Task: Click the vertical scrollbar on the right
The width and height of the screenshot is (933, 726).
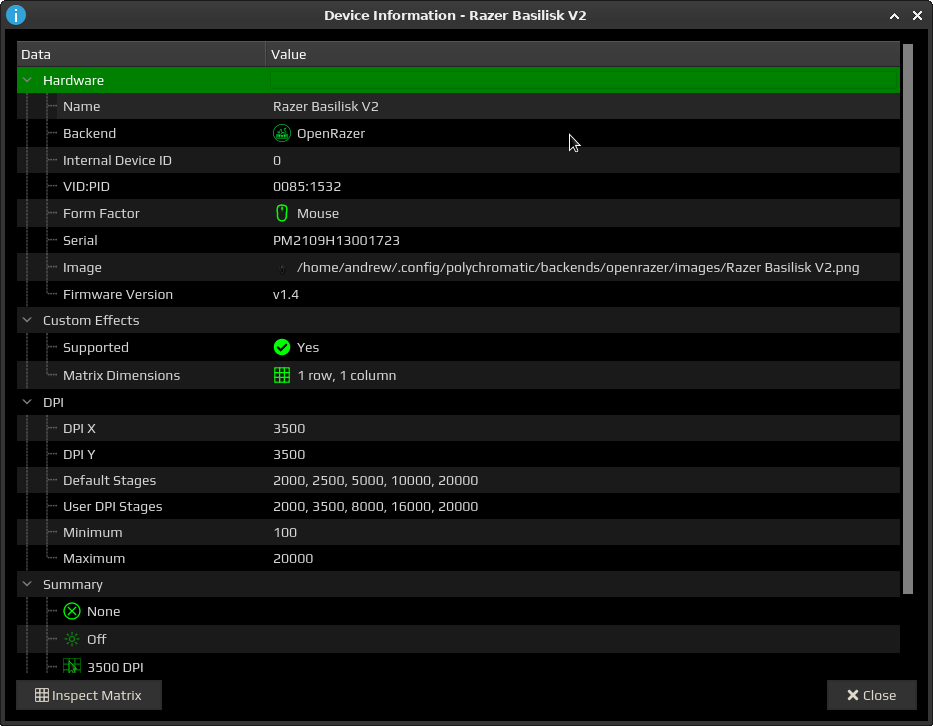Action: point(908,300)
